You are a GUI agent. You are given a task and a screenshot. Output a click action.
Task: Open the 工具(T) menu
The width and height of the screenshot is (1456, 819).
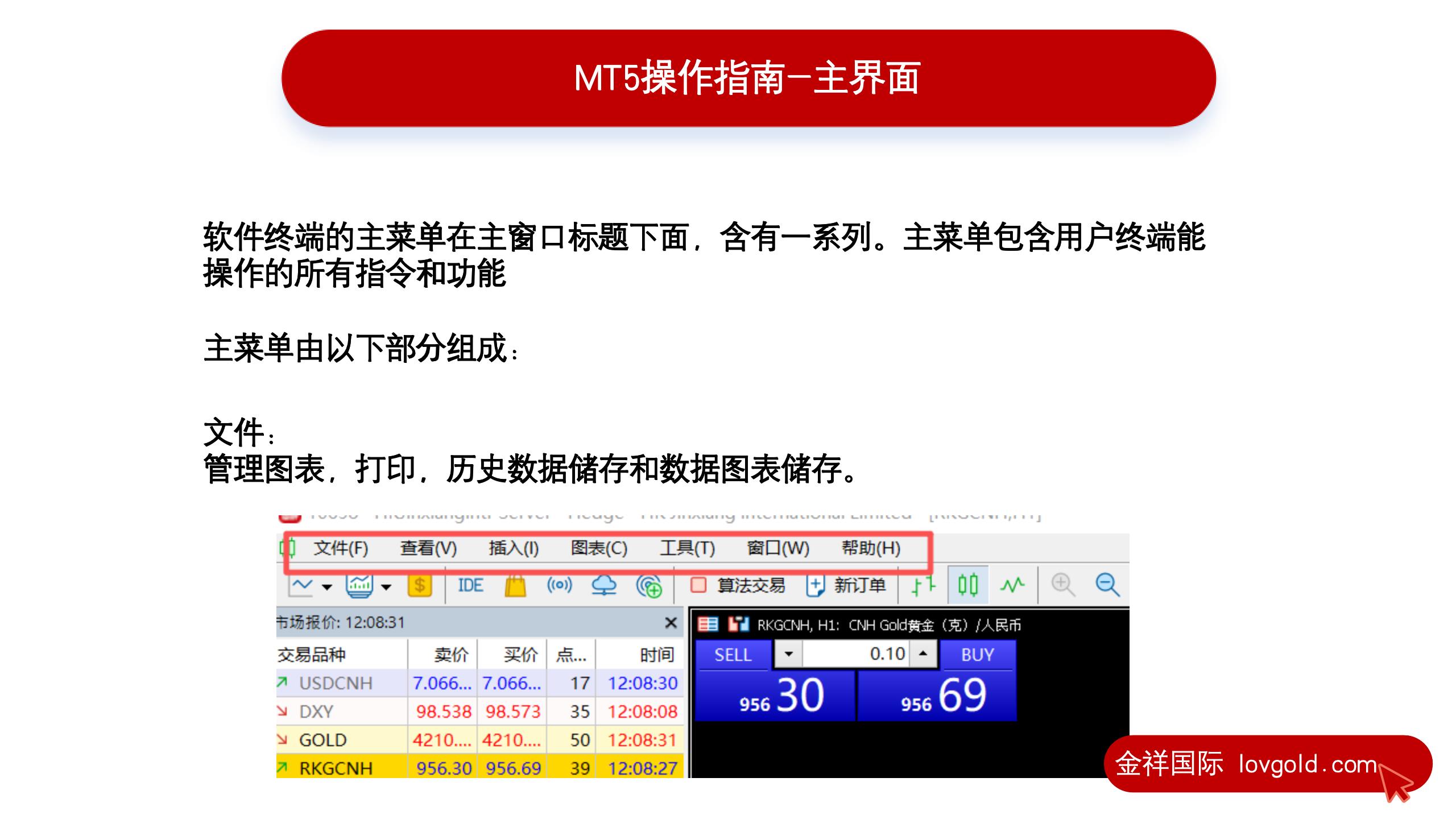[x=687, y=548]
